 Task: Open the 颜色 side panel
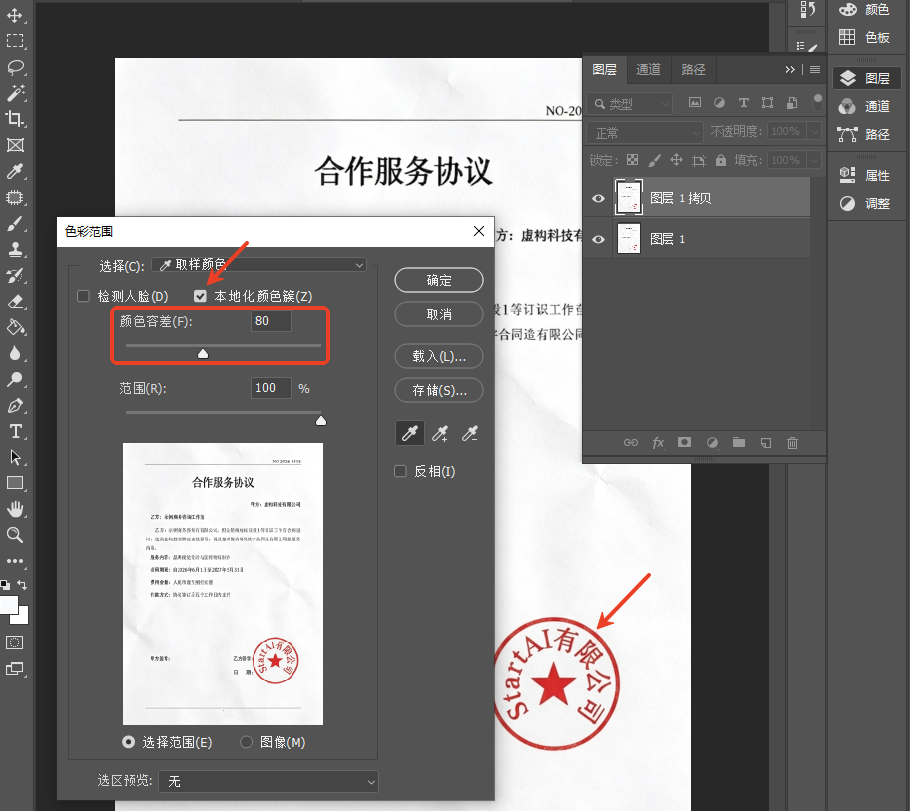click(865, 10)
